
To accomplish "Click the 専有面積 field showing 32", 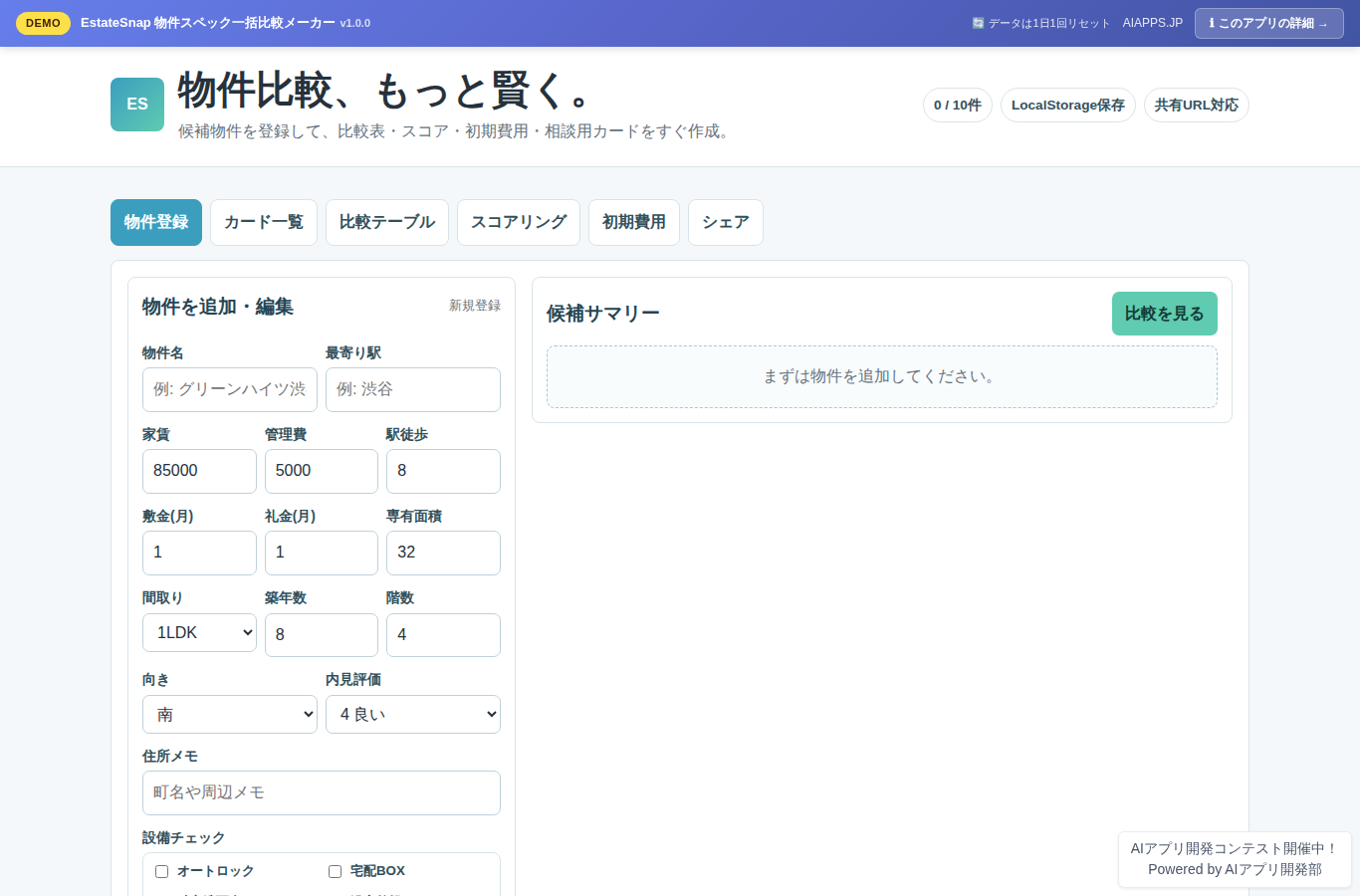I will point(443,553).
